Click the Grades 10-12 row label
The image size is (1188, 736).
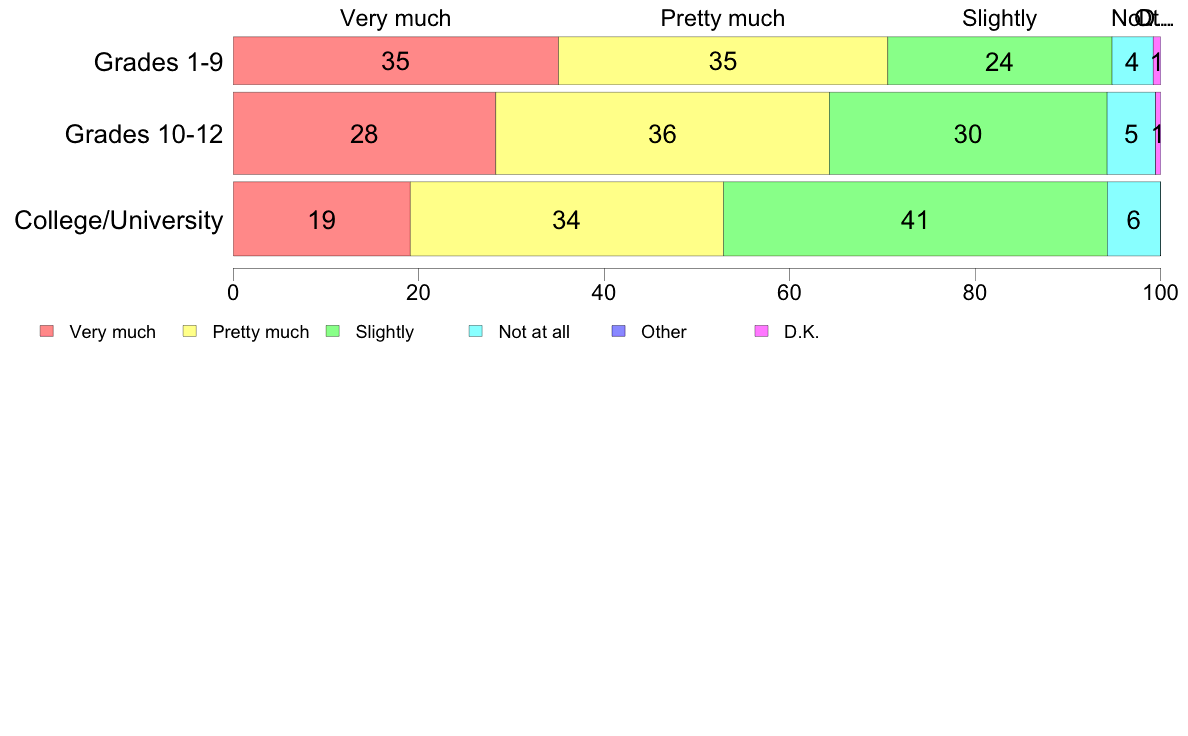coord(144,134)
